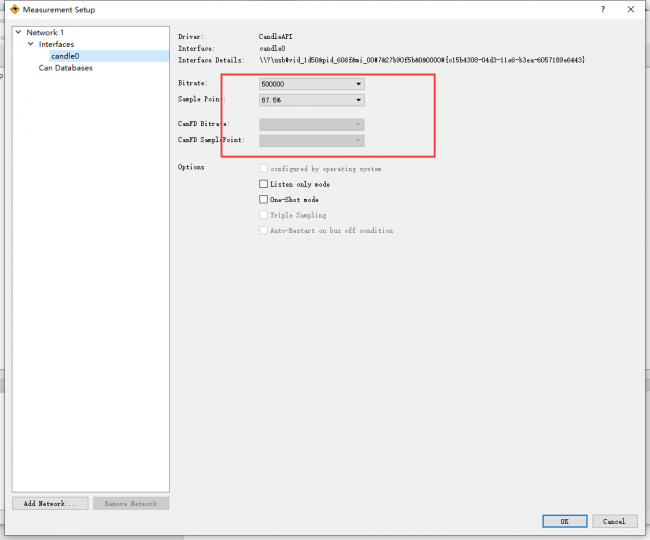Click the question mark help icon
Image resolution: width=650 pixels, height=540 pixels.
[x=603, y=9]
